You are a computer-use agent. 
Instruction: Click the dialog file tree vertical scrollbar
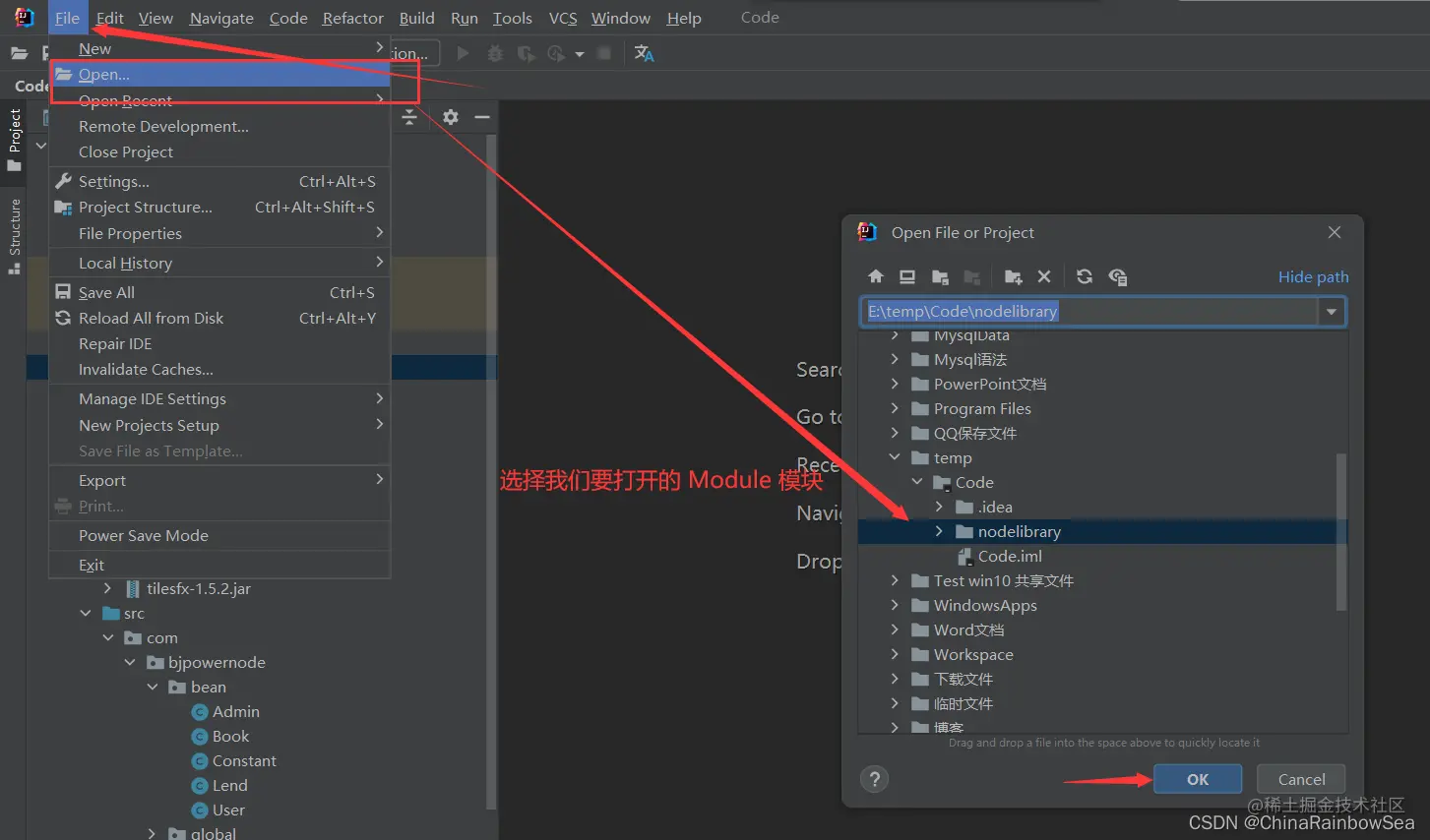click(1340, 531)
